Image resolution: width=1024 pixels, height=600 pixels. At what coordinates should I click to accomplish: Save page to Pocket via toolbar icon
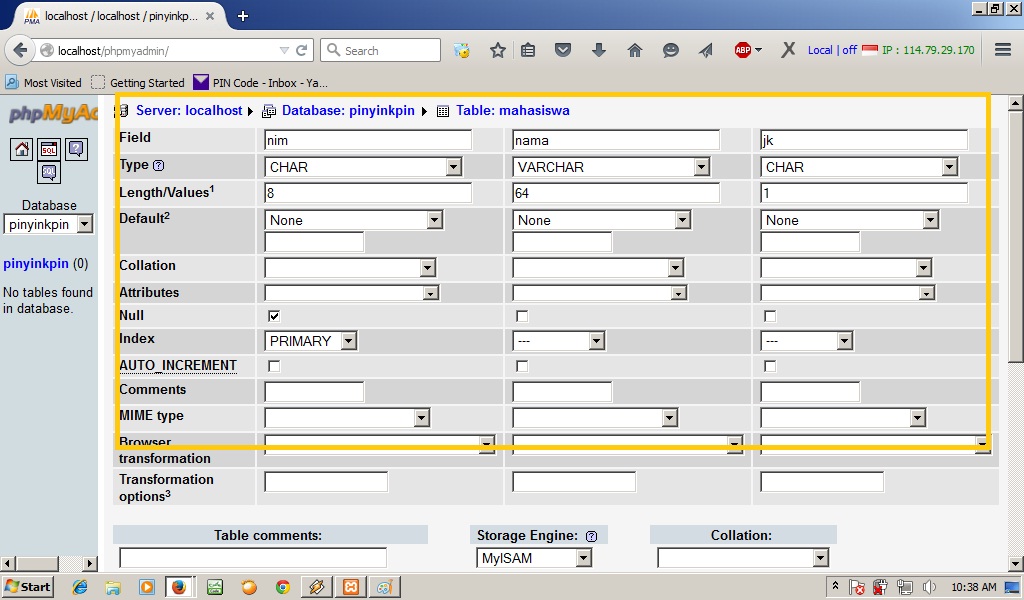(x=563, y=49)
